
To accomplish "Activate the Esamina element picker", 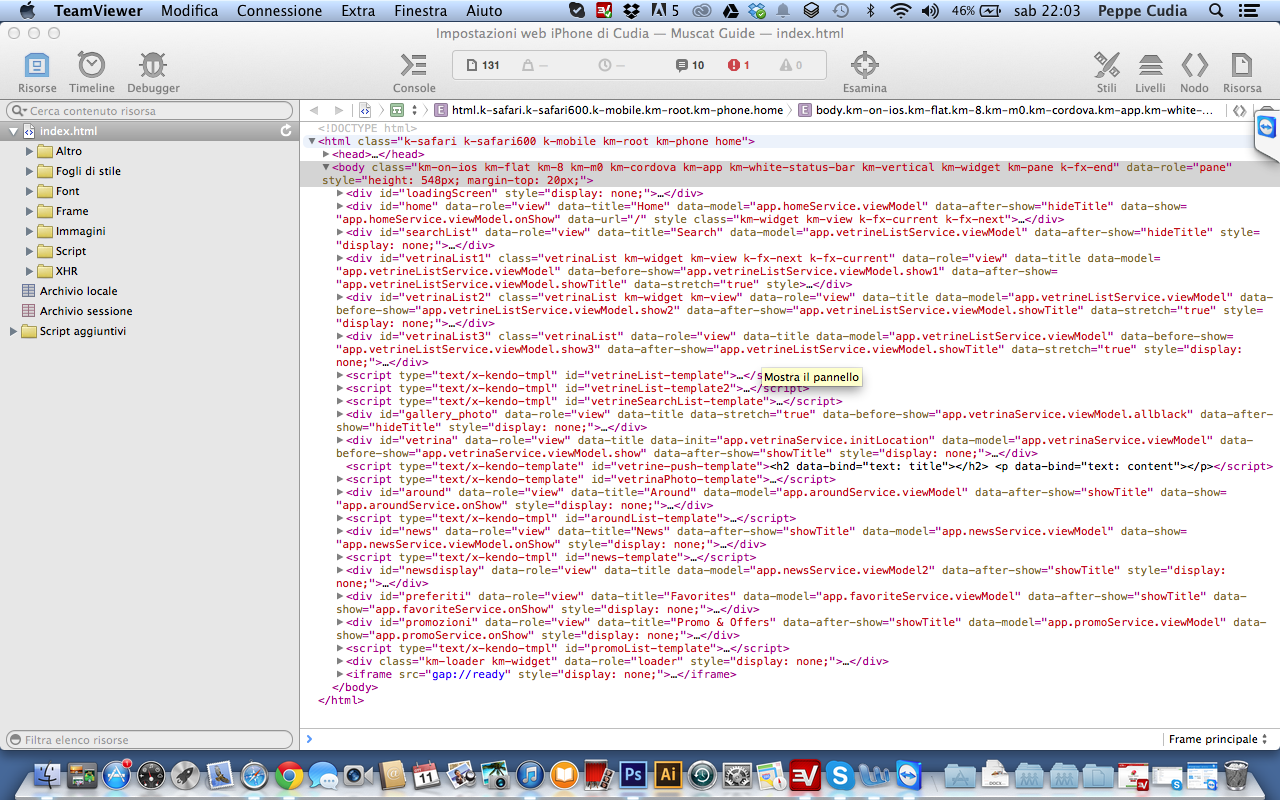I will [x=864, y=73].
